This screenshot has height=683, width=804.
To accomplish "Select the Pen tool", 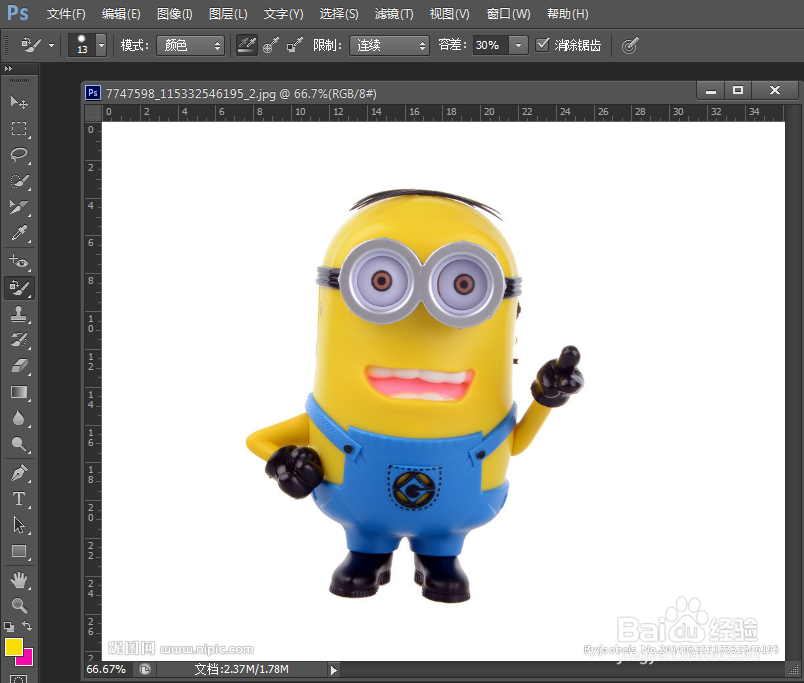I will (19, 473).
